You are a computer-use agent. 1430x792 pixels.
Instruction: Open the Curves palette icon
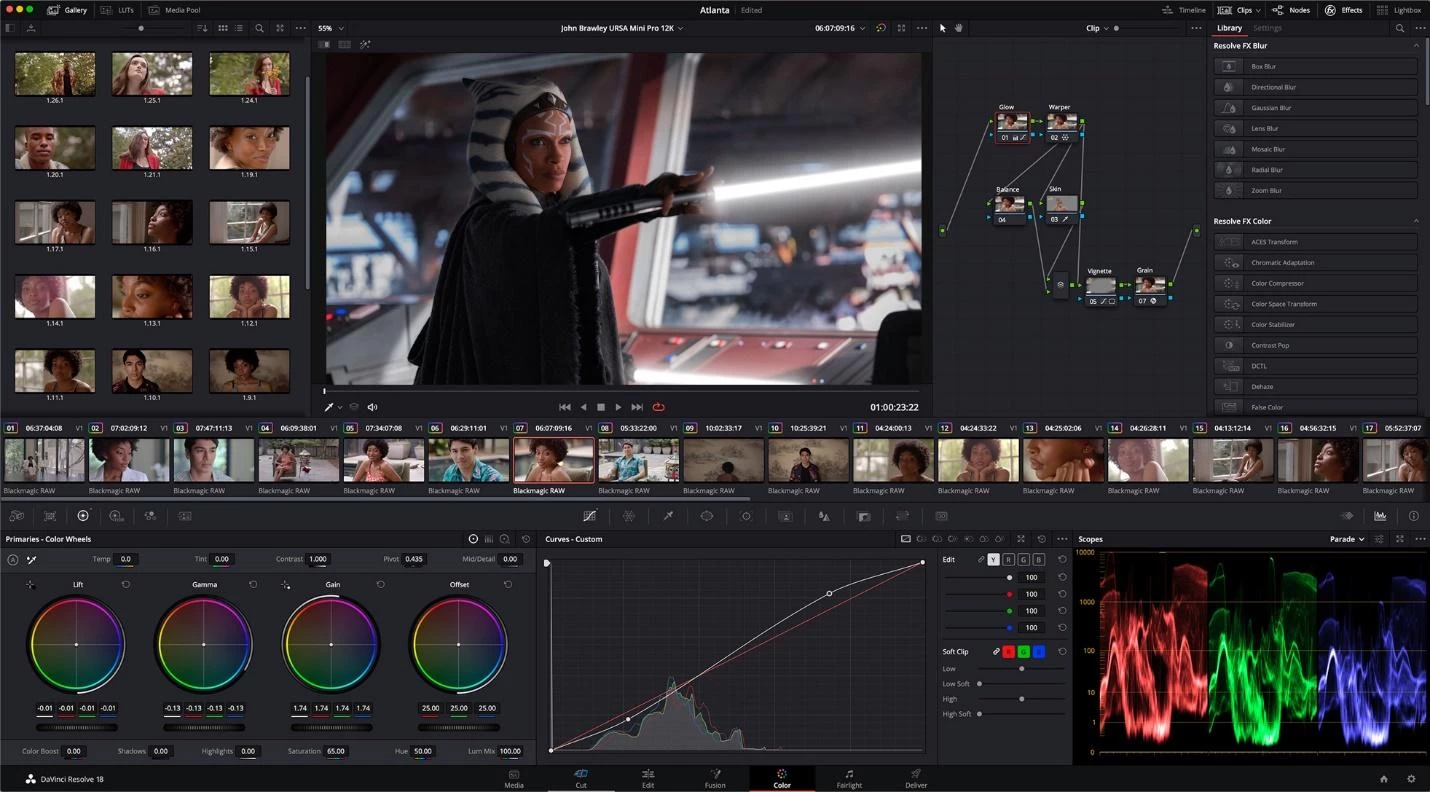point(590,516)
